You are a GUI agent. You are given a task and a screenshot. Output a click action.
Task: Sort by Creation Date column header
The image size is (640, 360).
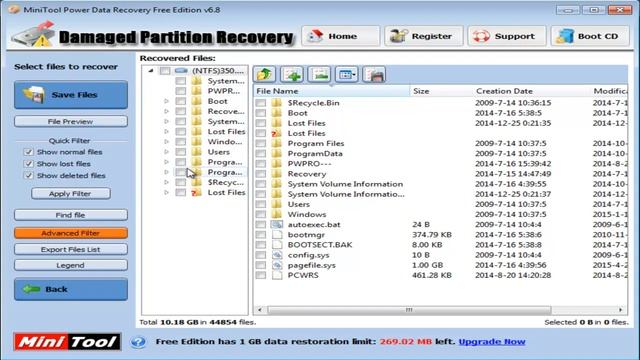pos(531,91)
